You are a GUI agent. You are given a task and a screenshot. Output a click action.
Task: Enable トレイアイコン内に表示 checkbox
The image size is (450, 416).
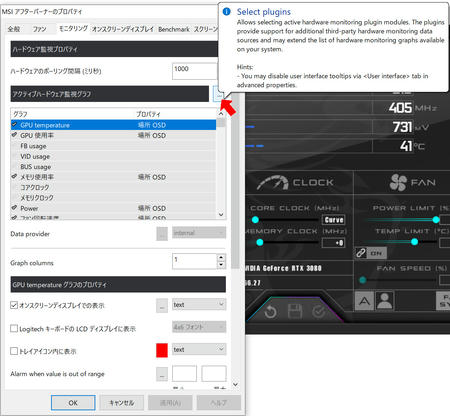click(x=14, y=351)
